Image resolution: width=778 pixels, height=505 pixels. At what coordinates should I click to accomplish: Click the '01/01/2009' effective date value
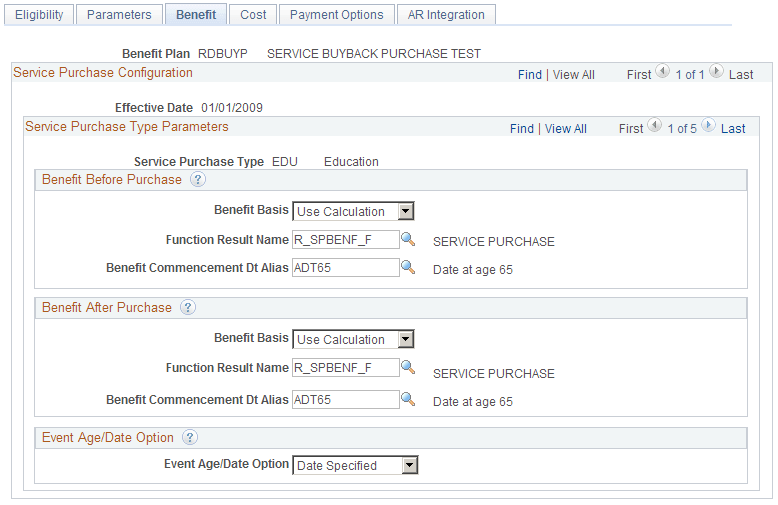(x=232, y=108)
